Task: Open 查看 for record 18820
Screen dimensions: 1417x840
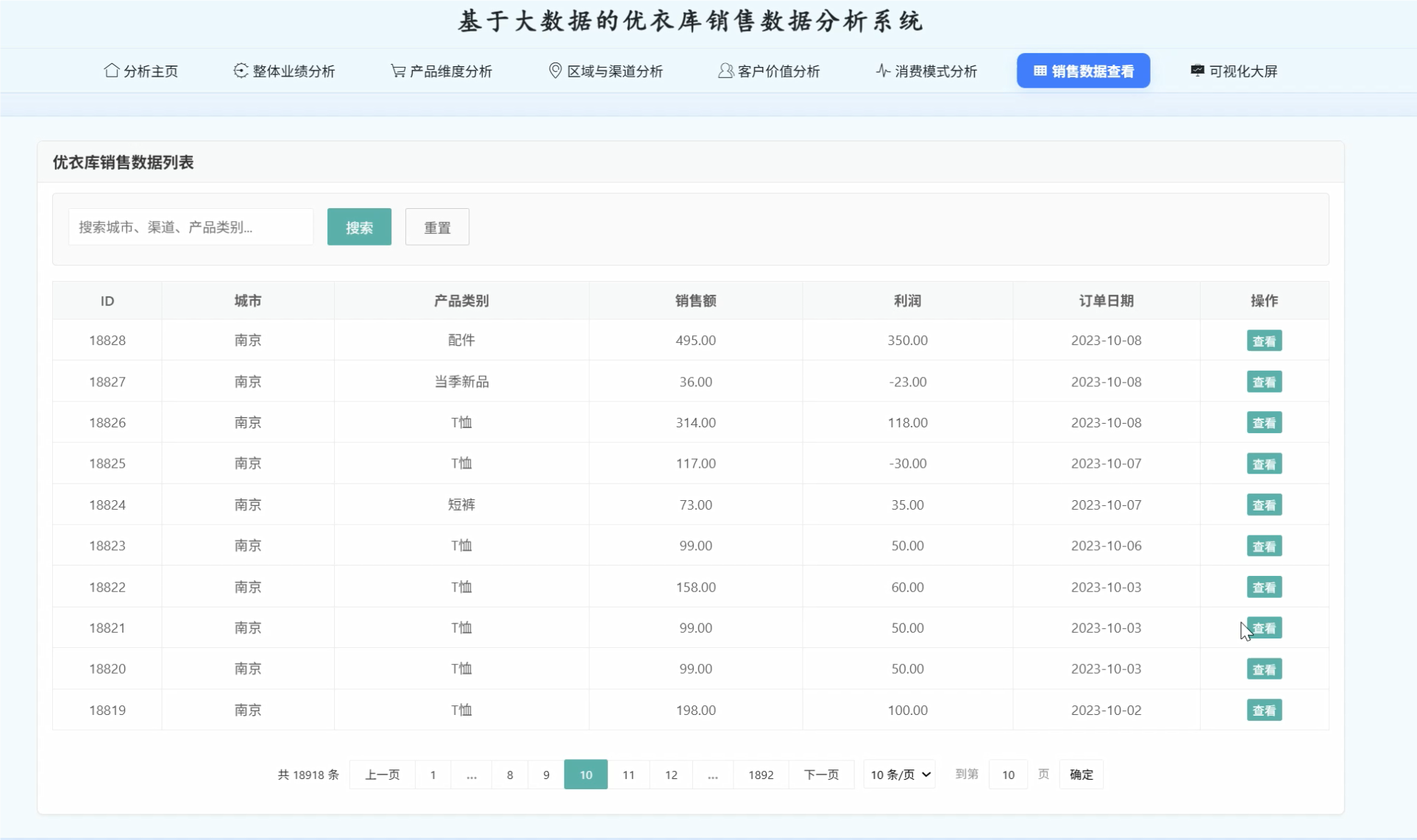Action: click(x=1264, y=669)
